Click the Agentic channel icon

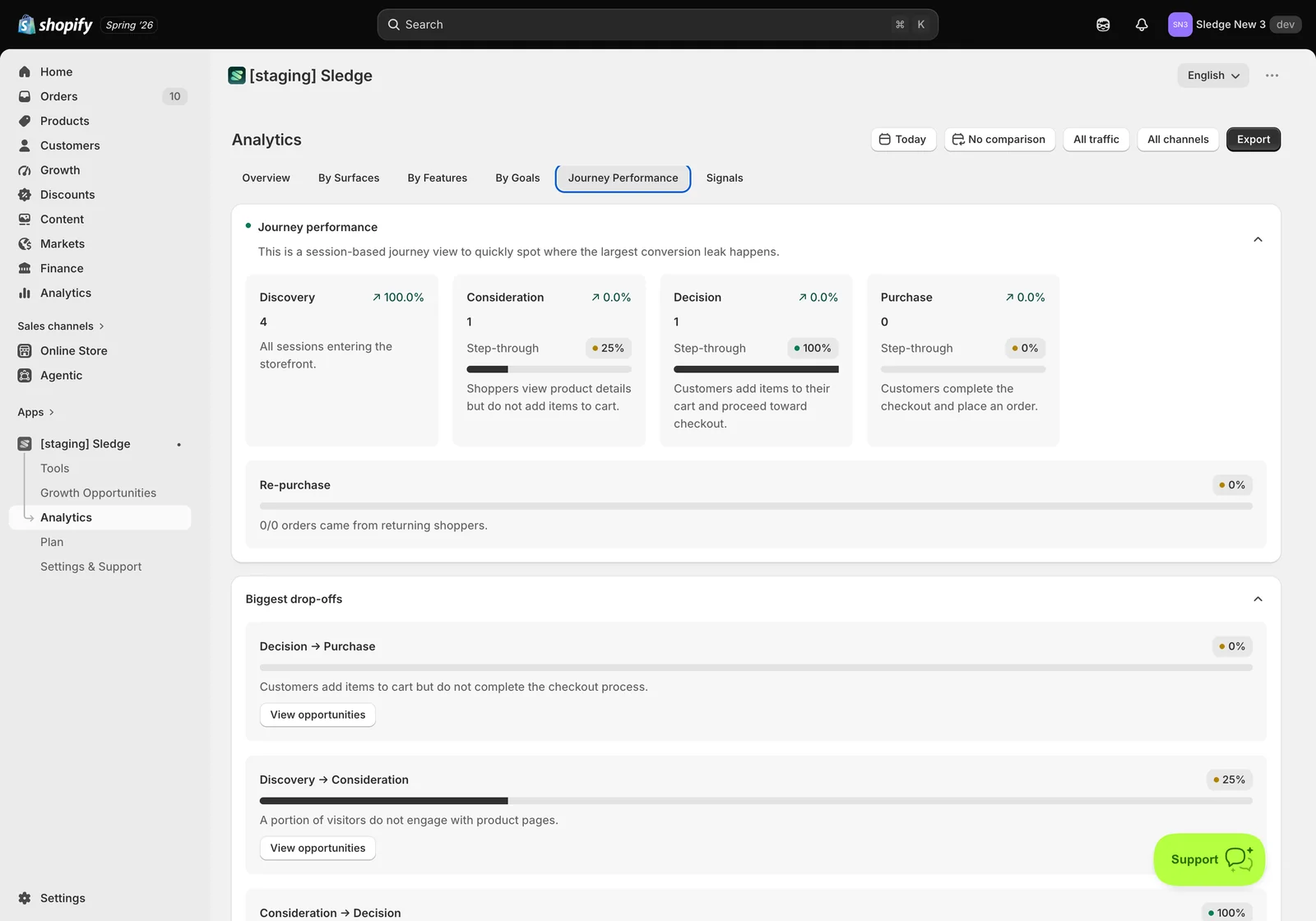pos(25,376)
